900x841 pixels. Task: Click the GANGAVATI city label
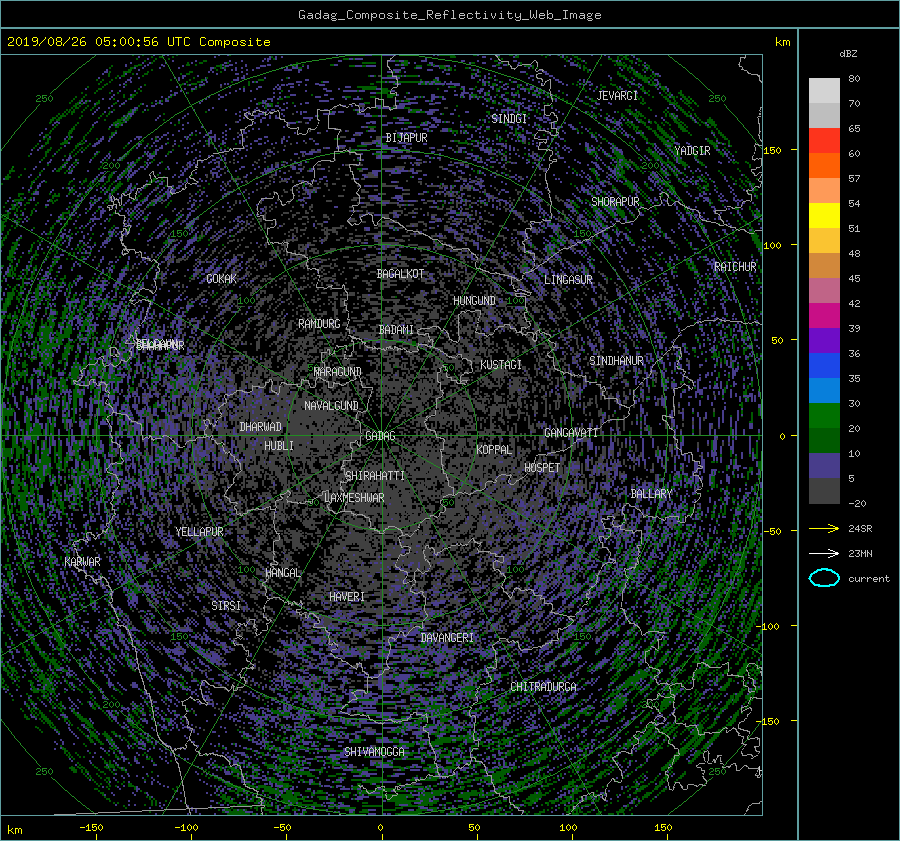click(571, 433)
